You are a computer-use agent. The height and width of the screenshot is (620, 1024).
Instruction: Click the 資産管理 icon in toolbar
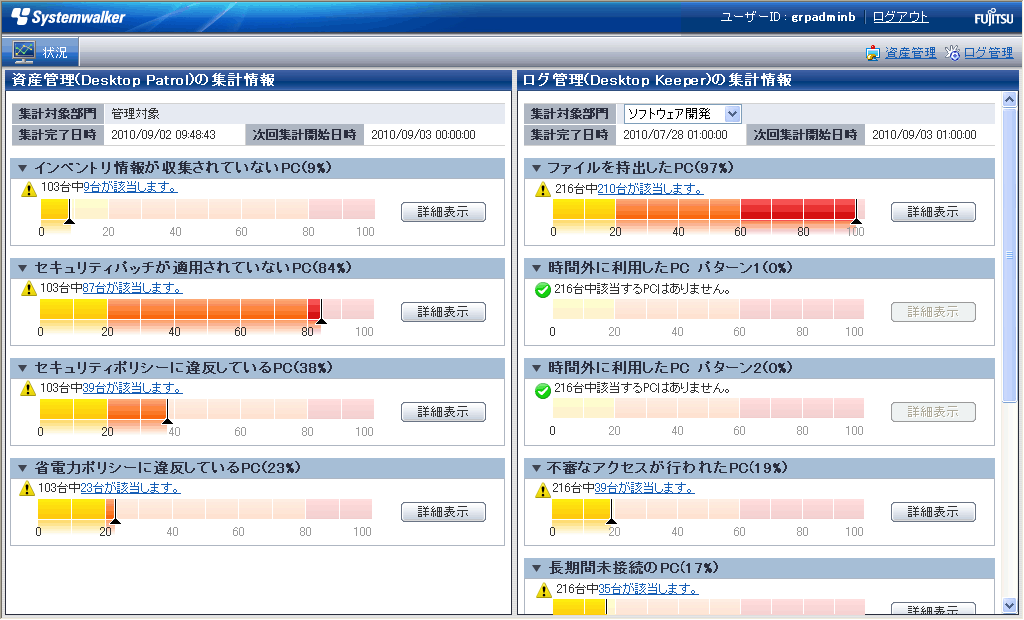point(873,53)
